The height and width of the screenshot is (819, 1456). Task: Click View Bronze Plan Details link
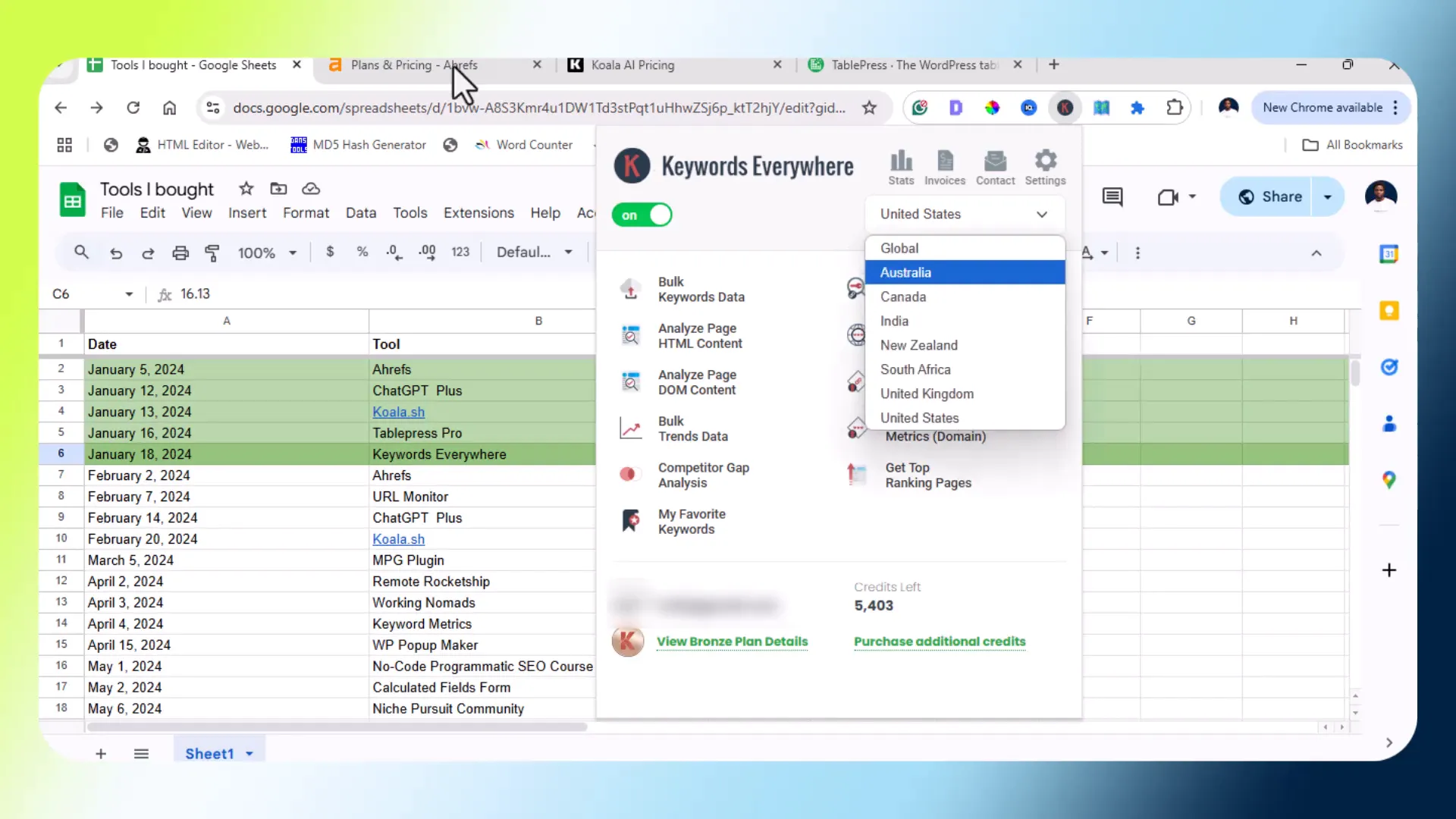[732, 642]
